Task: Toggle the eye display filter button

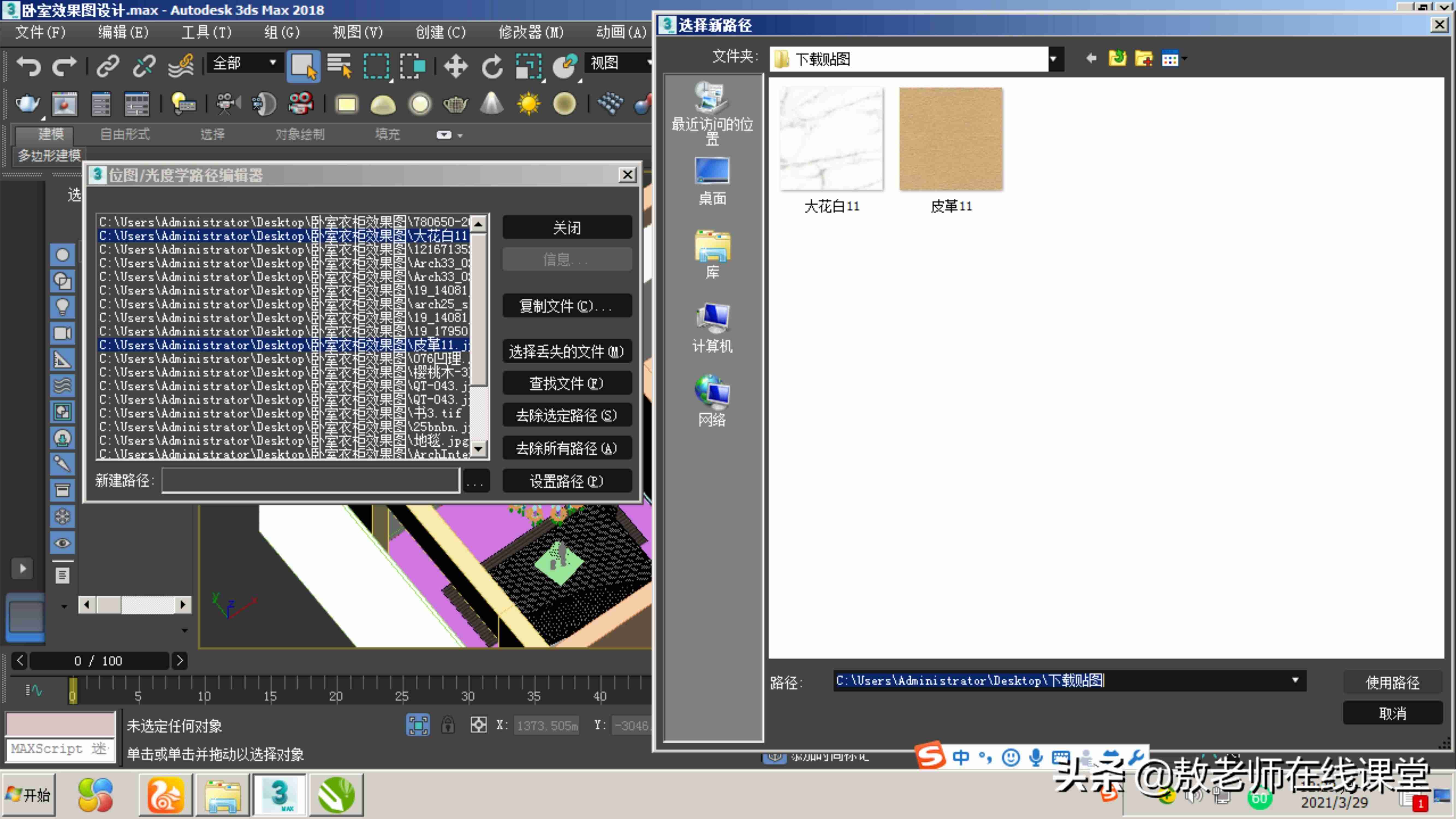Action: click(x=62, y=543)
